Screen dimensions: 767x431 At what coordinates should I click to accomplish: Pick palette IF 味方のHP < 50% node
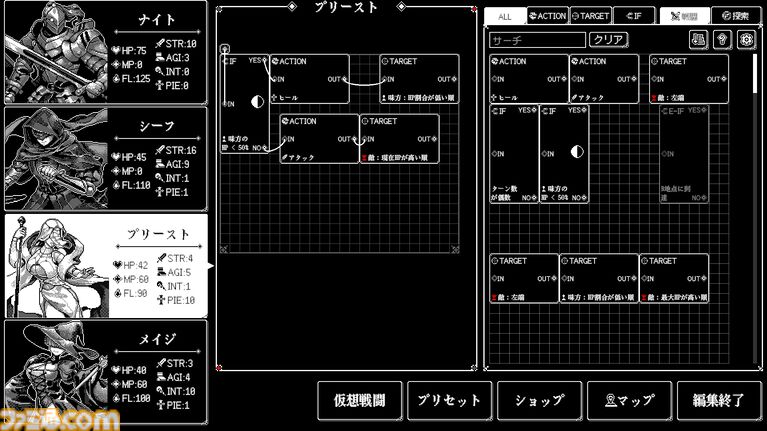[564, 154]
